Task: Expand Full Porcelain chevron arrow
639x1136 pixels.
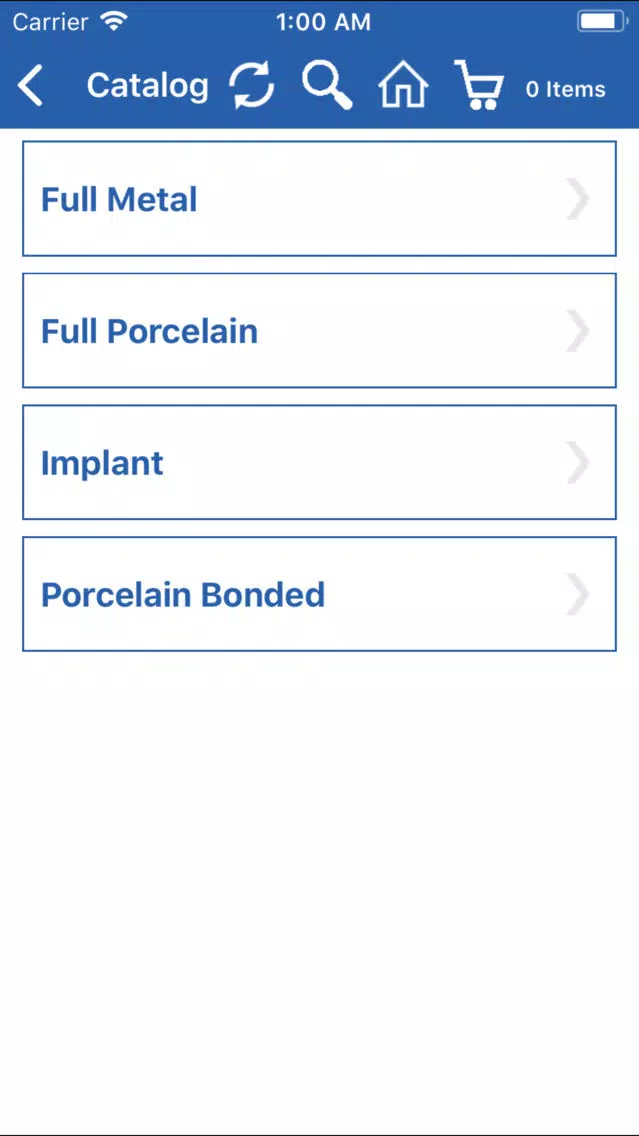Action: (577, 330)
